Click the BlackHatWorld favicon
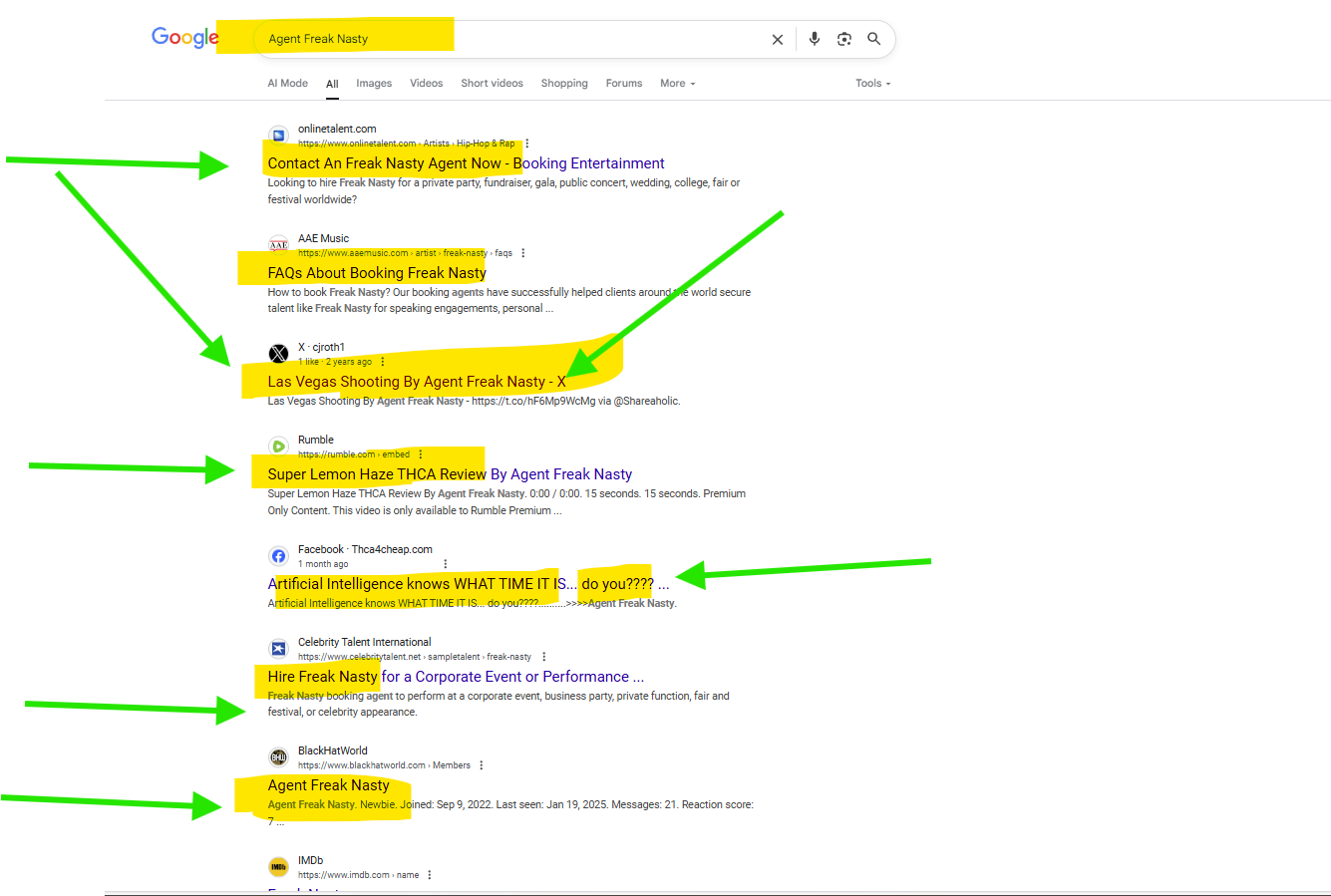1331x896 pixels. (x=279, y=757)
